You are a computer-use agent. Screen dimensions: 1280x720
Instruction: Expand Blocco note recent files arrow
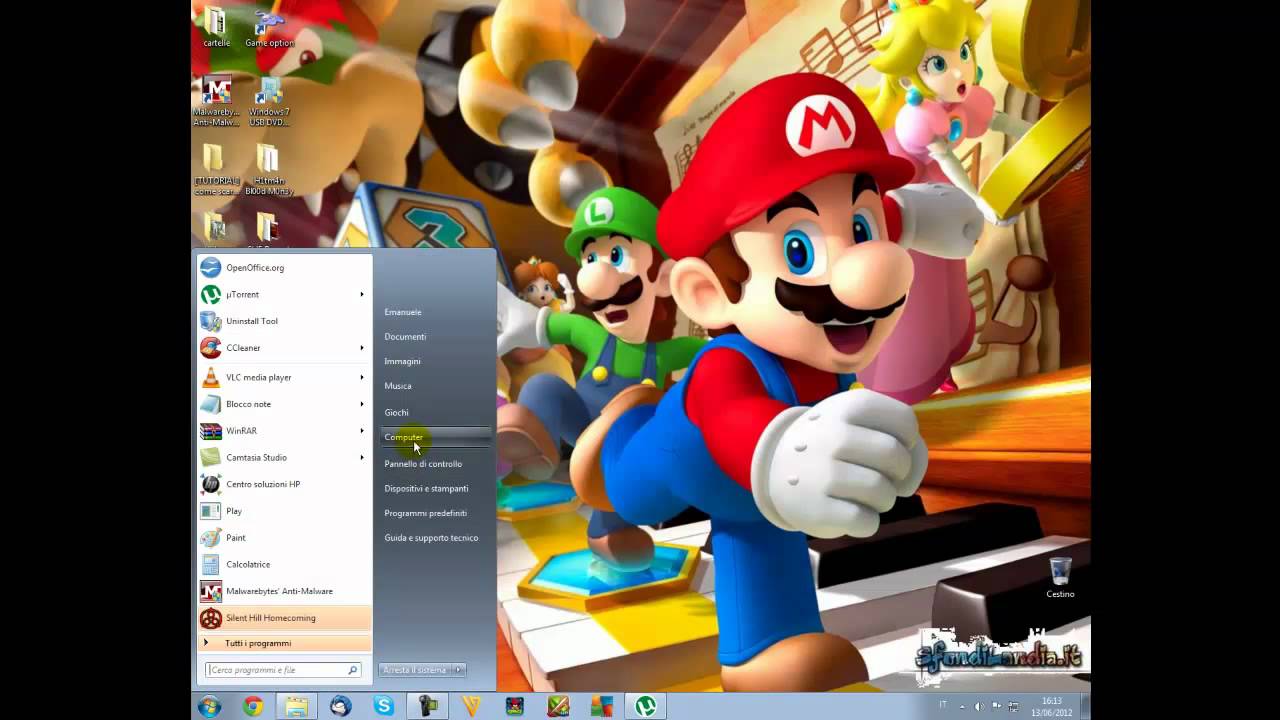(x=362, y=404)
